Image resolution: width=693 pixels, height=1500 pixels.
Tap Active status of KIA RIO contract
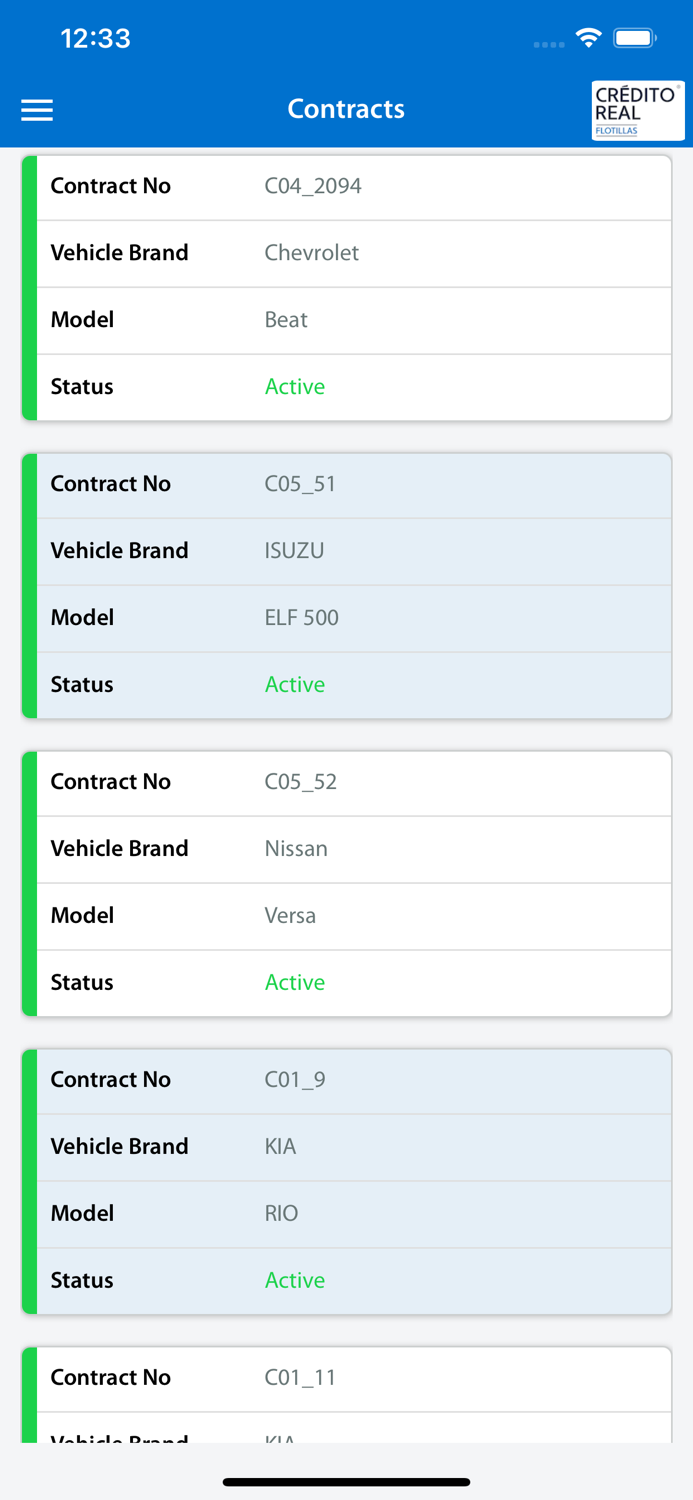pyautogui.click(x=295, y=1281)
